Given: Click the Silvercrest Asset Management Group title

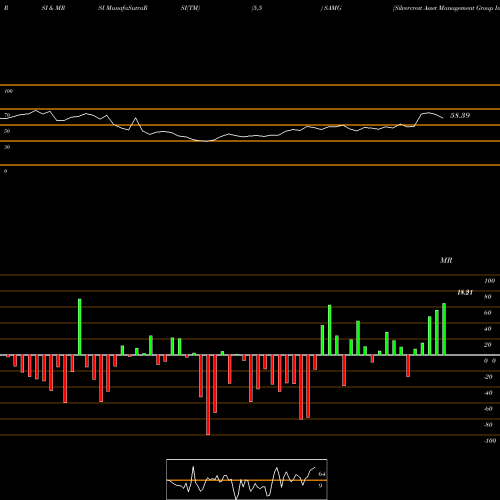Looking at the screenshot, I should (x=446, y=8).
